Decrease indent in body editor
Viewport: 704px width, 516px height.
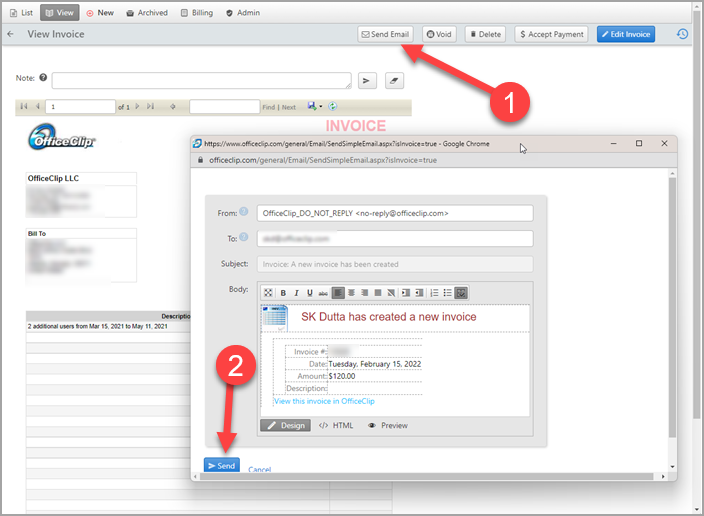419,293
